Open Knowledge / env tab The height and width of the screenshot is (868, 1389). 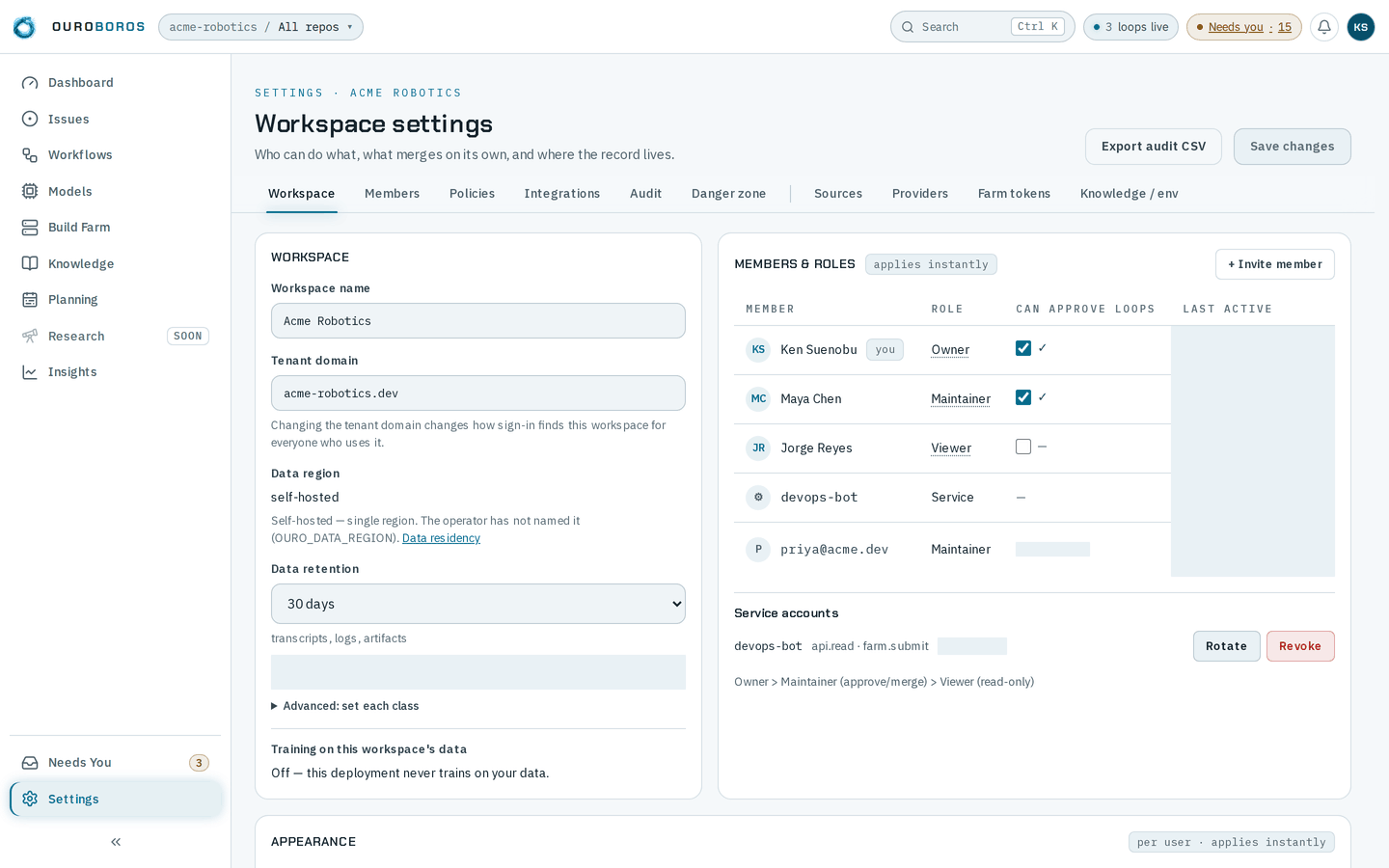point(1130,194)
